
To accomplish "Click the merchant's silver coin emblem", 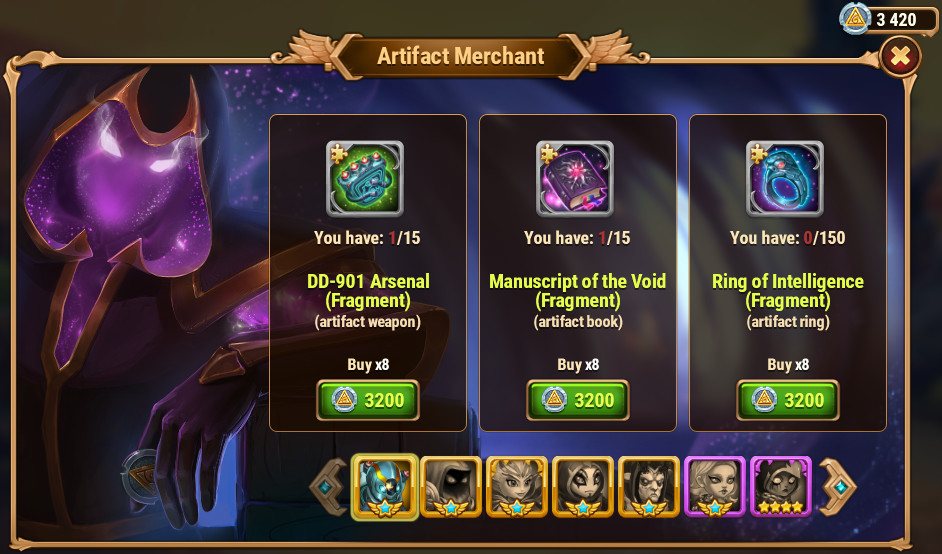I will click(139, 476).
